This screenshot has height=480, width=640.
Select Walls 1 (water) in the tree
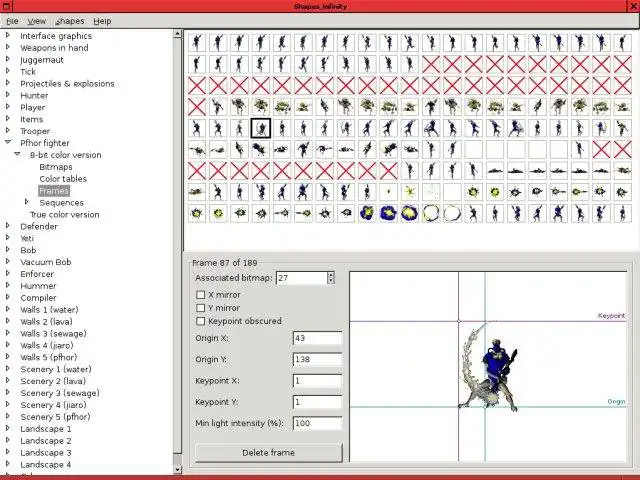coord(49,310)
